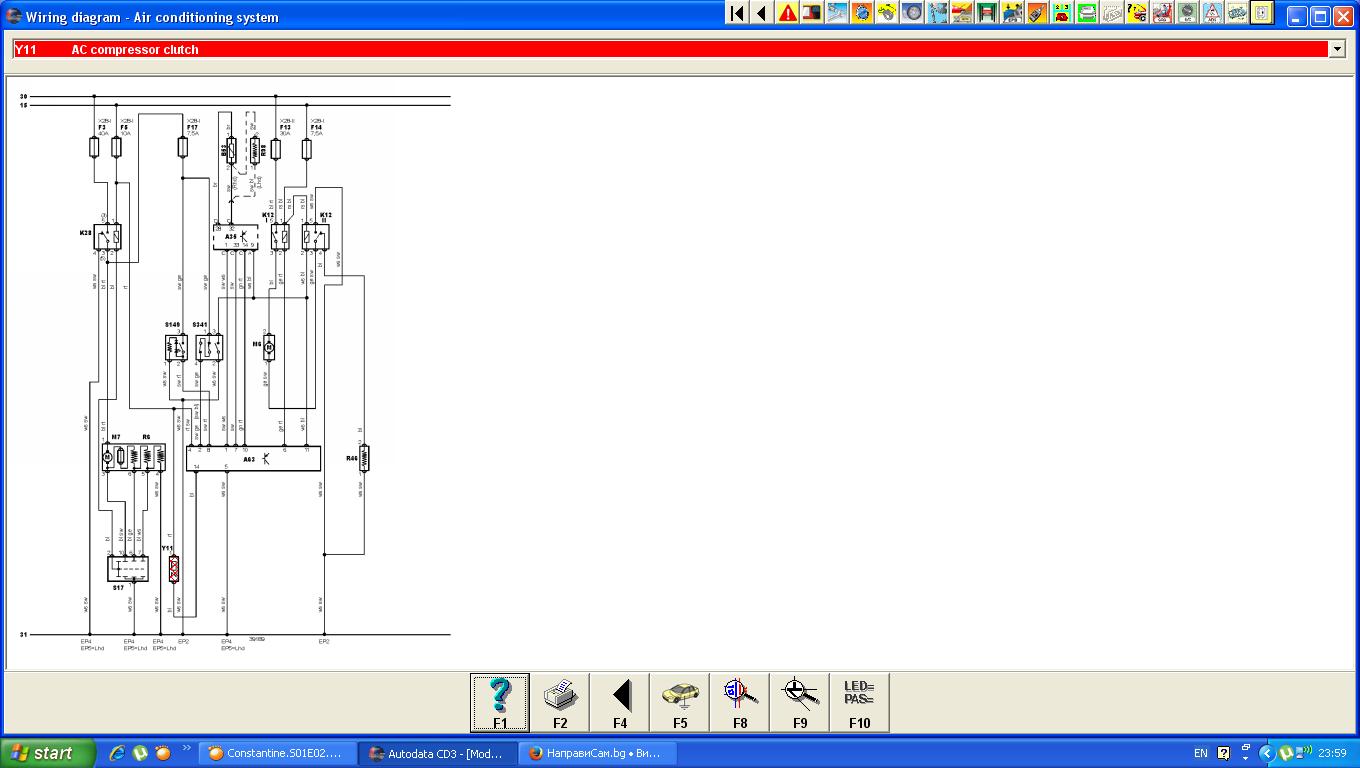This screenshot has height=768, width=1360.
Task: Open the F10 LED/PAS abbreviations button
Action: [859, 702]
